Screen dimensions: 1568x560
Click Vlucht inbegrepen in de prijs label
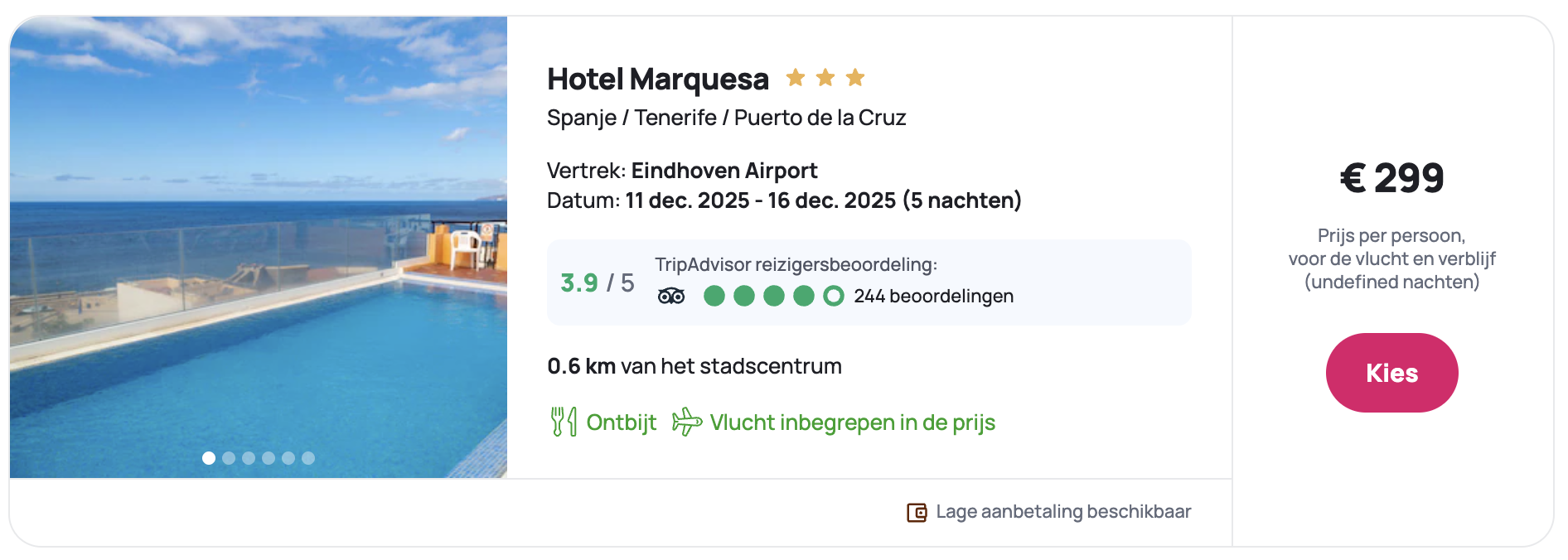coord(852,422)
